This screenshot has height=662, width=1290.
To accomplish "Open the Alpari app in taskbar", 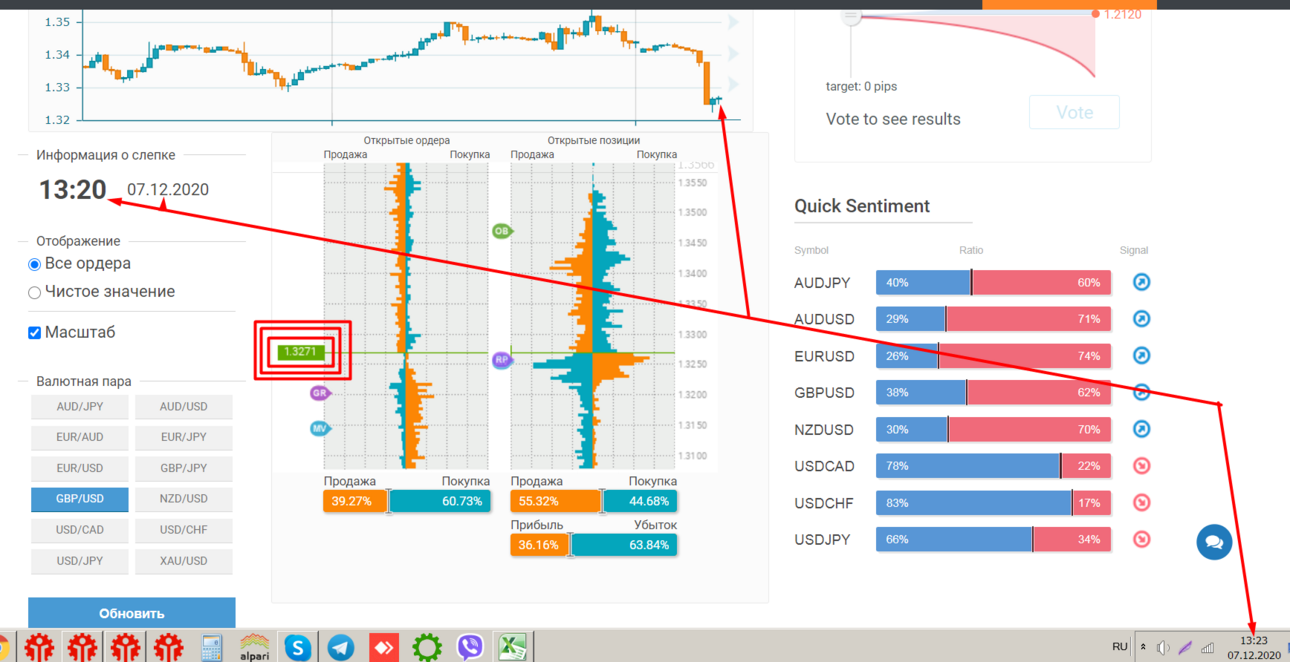I will tap(254, 647).
